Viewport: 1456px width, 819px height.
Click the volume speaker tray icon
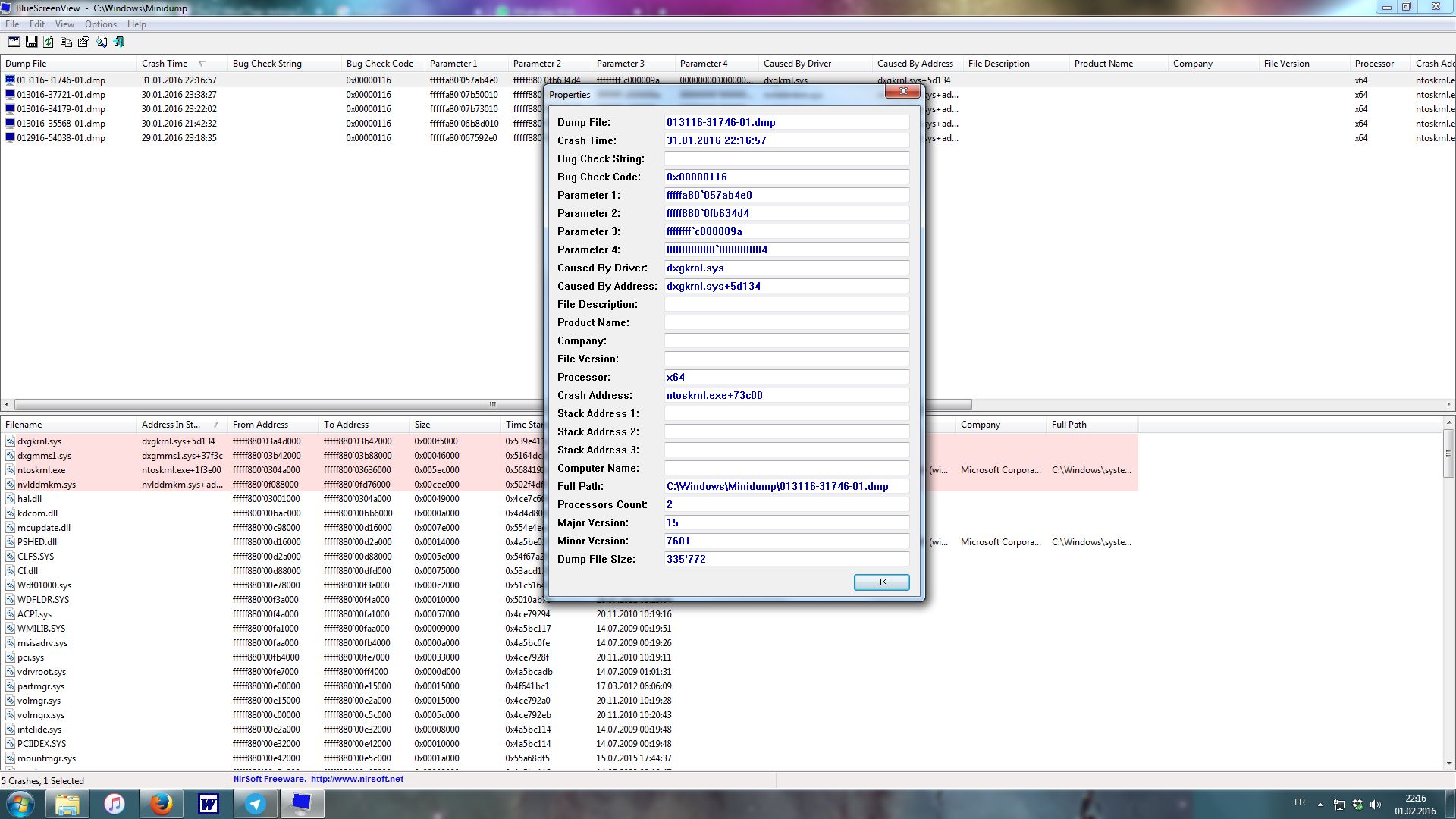[1376, 805]
